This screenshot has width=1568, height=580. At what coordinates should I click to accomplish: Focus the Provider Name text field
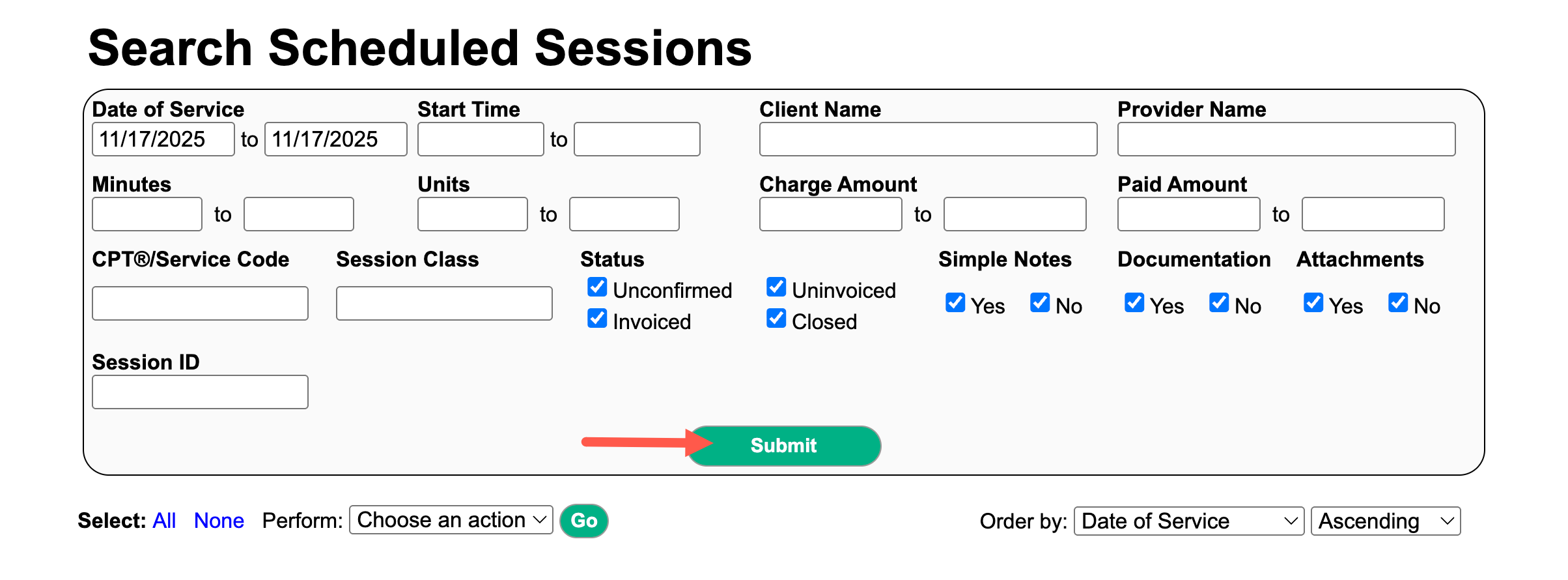(x=1286, y=139)
